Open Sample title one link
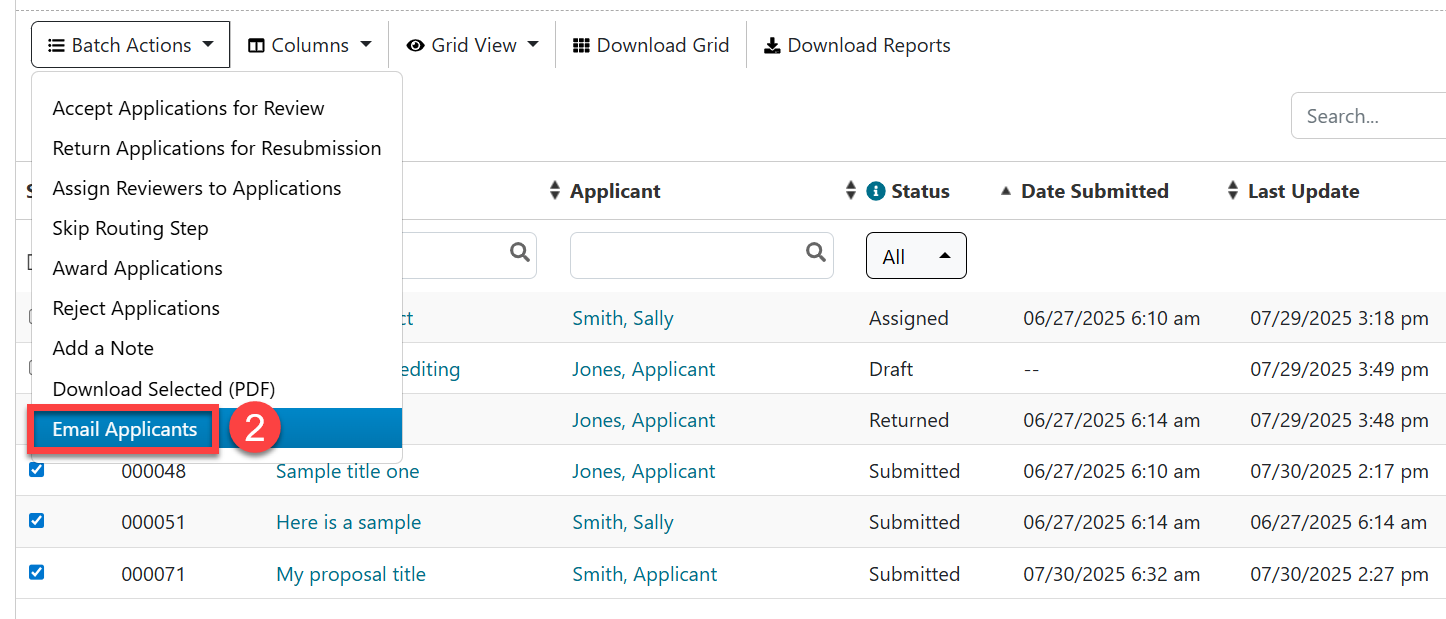Image resolution: width=1446 pixels, height=619 pixels. [348, 471]
